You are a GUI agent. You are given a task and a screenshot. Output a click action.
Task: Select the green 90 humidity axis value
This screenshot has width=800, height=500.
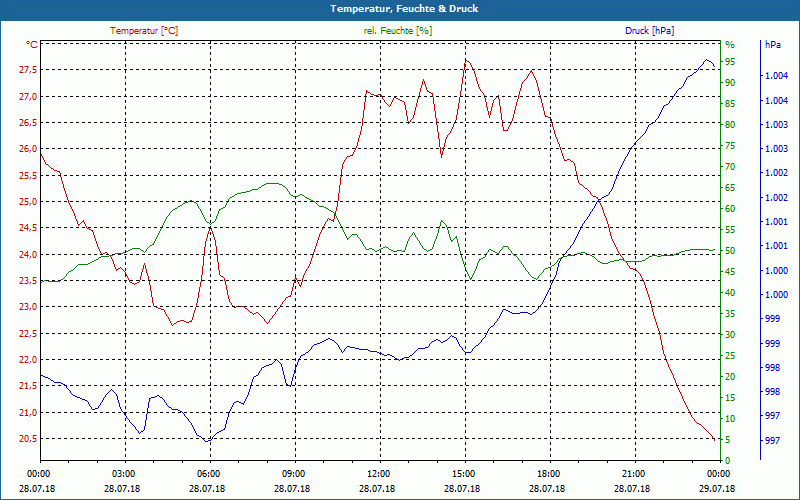pos(730,83)
